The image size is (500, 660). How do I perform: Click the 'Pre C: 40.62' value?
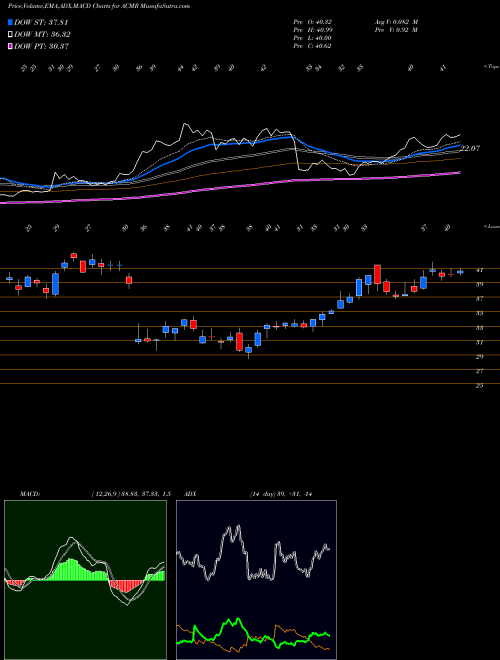[312, 46]
